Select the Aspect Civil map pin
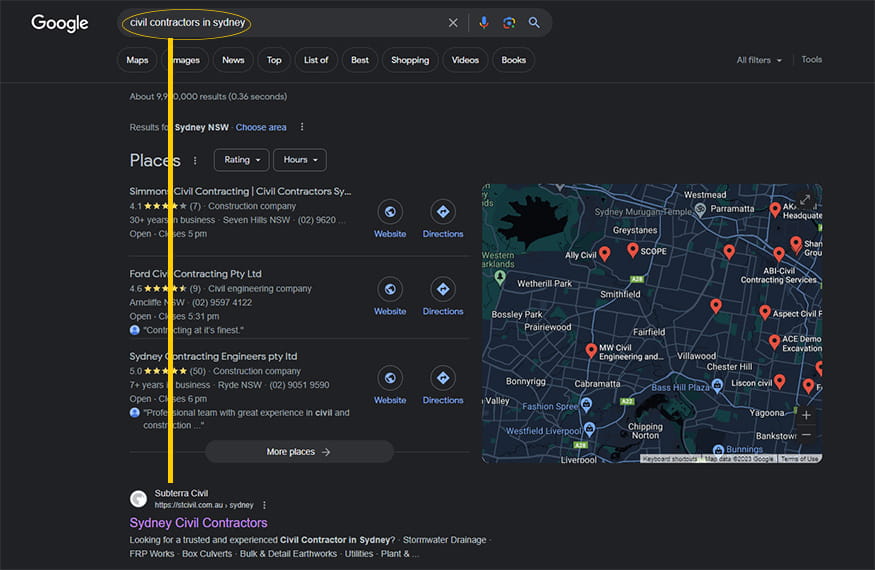Image resolution: width=875 pixels, height=570 pixels. [x=765, y=313]
